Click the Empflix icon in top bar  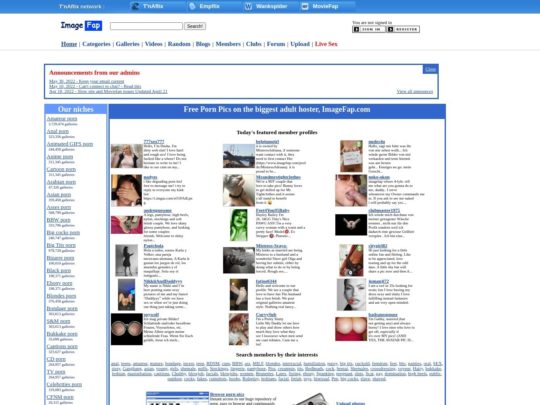click(193, 6)
